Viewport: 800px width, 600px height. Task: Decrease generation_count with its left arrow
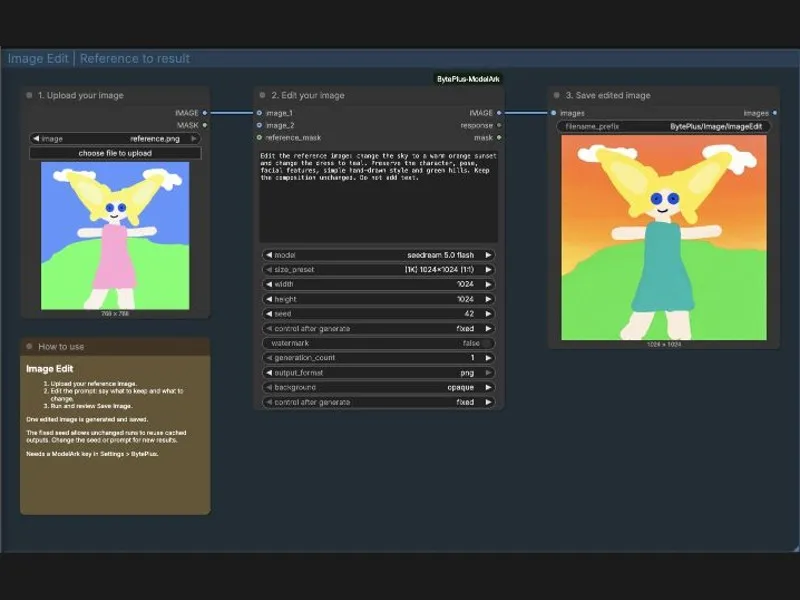point(269,358)
